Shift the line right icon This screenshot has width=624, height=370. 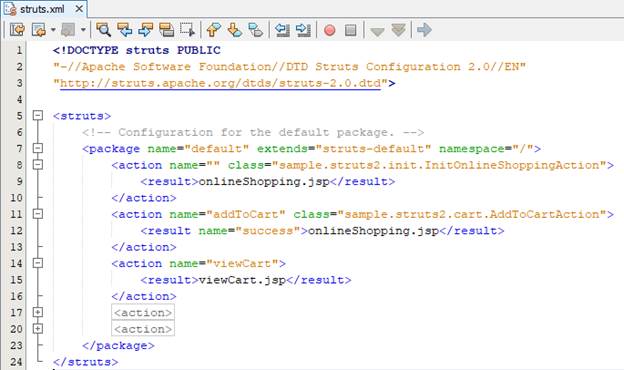point(303,30)
